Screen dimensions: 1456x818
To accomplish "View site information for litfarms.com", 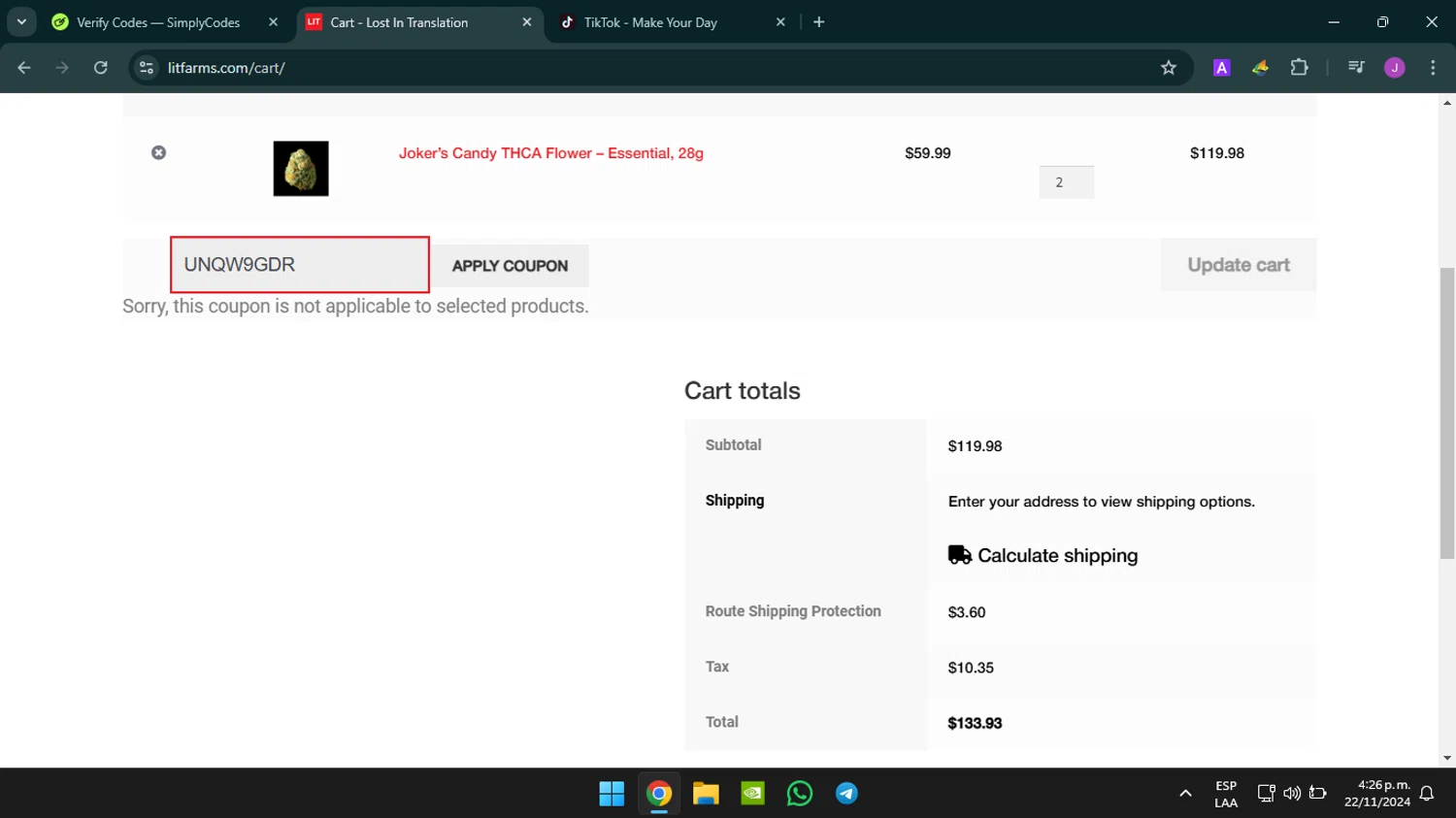I will pyautogui.click(x=147, y=68).
